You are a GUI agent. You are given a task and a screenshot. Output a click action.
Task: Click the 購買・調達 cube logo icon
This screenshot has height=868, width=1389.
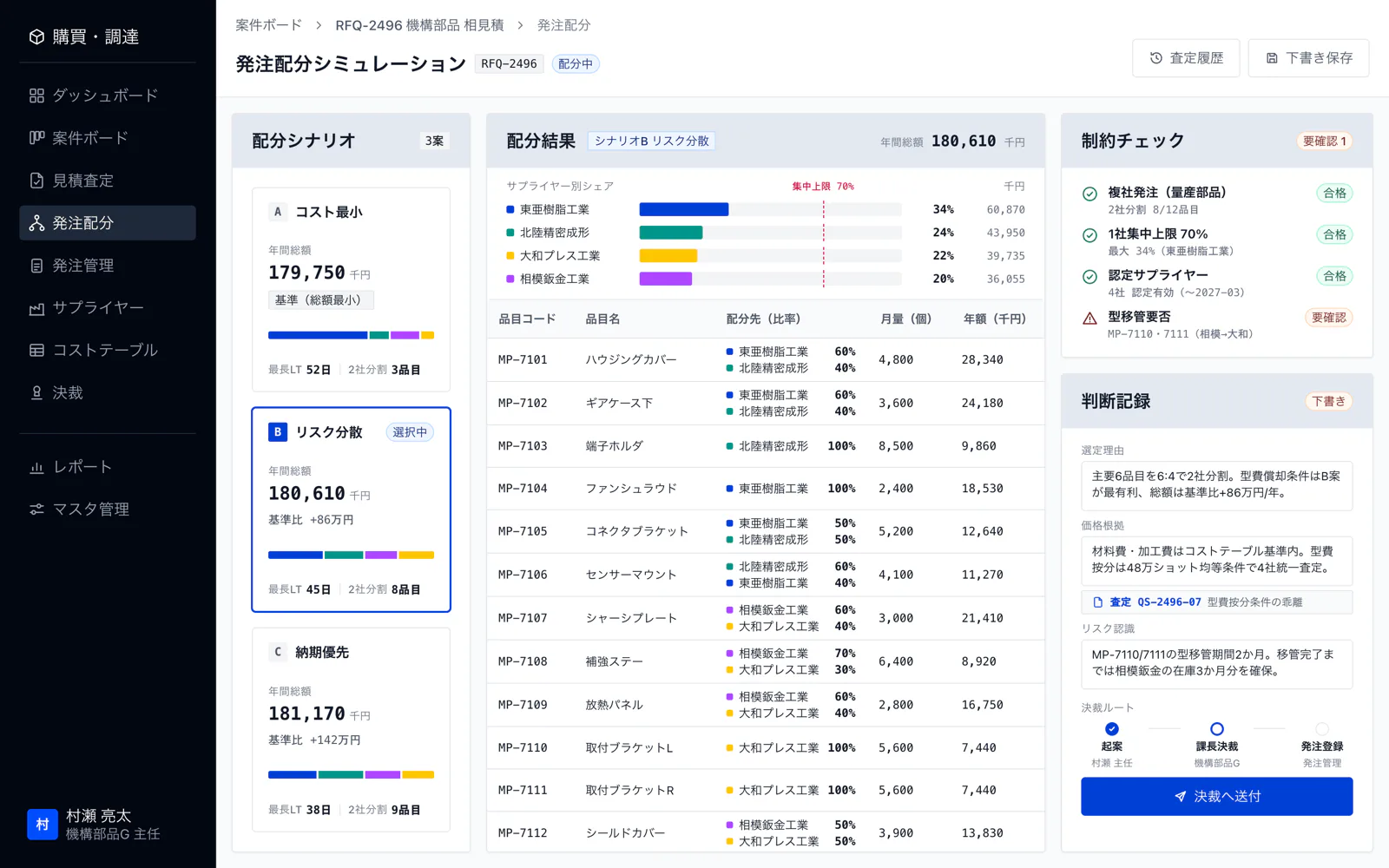[x=36, y=36]
